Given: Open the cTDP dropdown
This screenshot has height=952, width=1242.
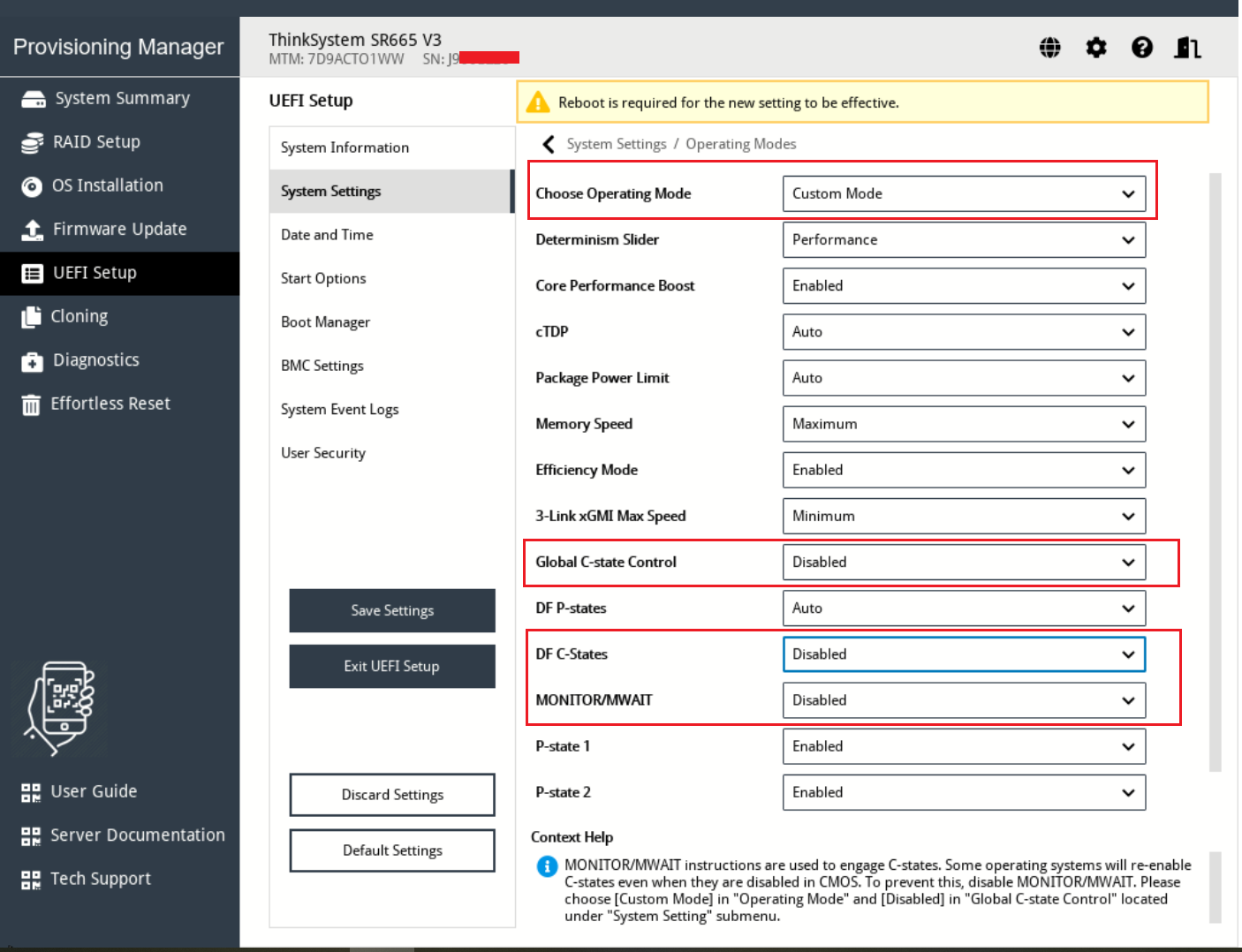Looking at the screenshot, I should 964,332.
